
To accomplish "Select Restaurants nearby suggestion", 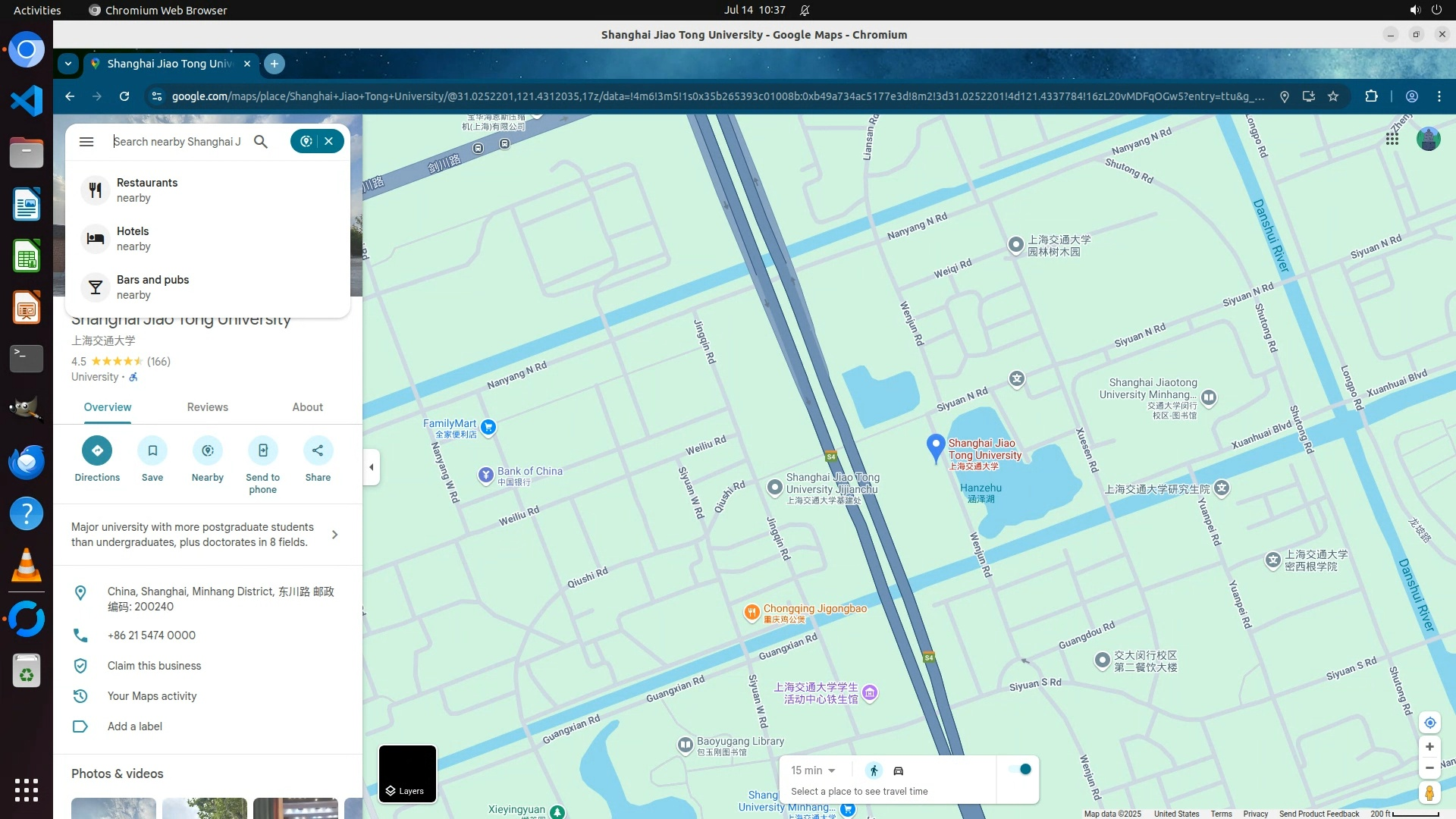I will pyautogui.click(x=147, y=190).
